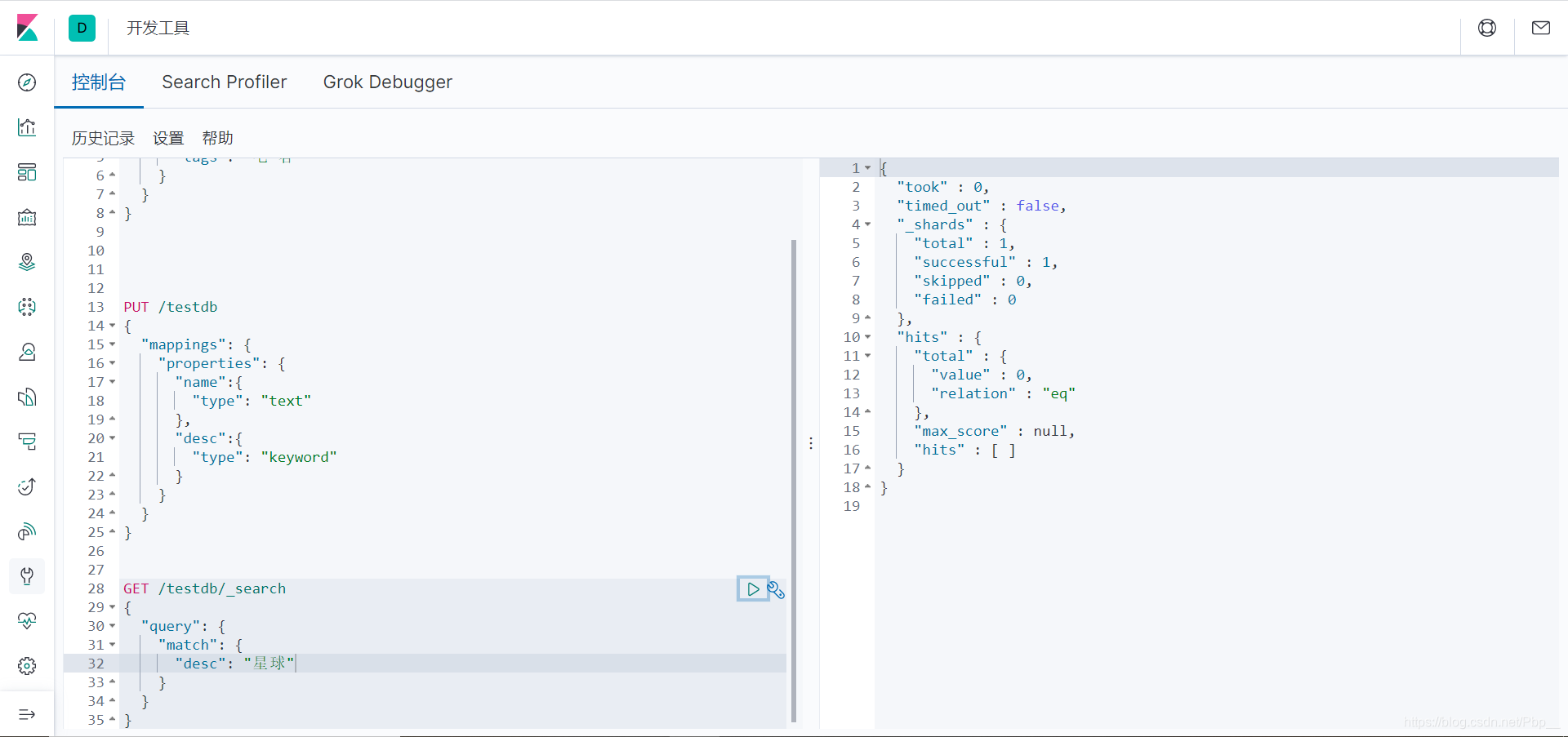Viewport: 1568px width, 737px height.
Task: Open Dashboard icon in sidebar
Action: pyautogui.click(x=27, y=172)
